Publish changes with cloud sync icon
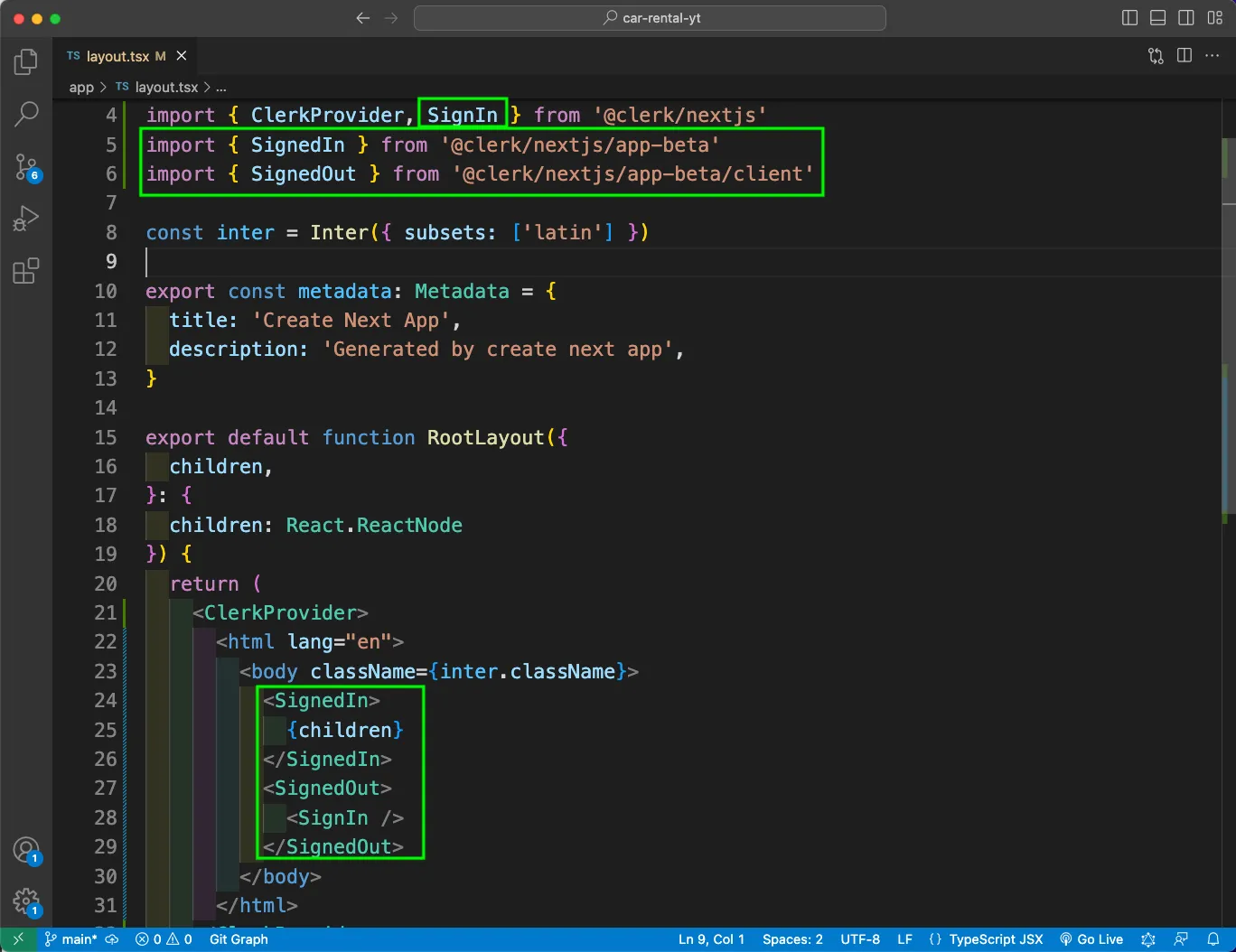Image resolution: width=1236 pixels, height=952 pixels. 112,939
